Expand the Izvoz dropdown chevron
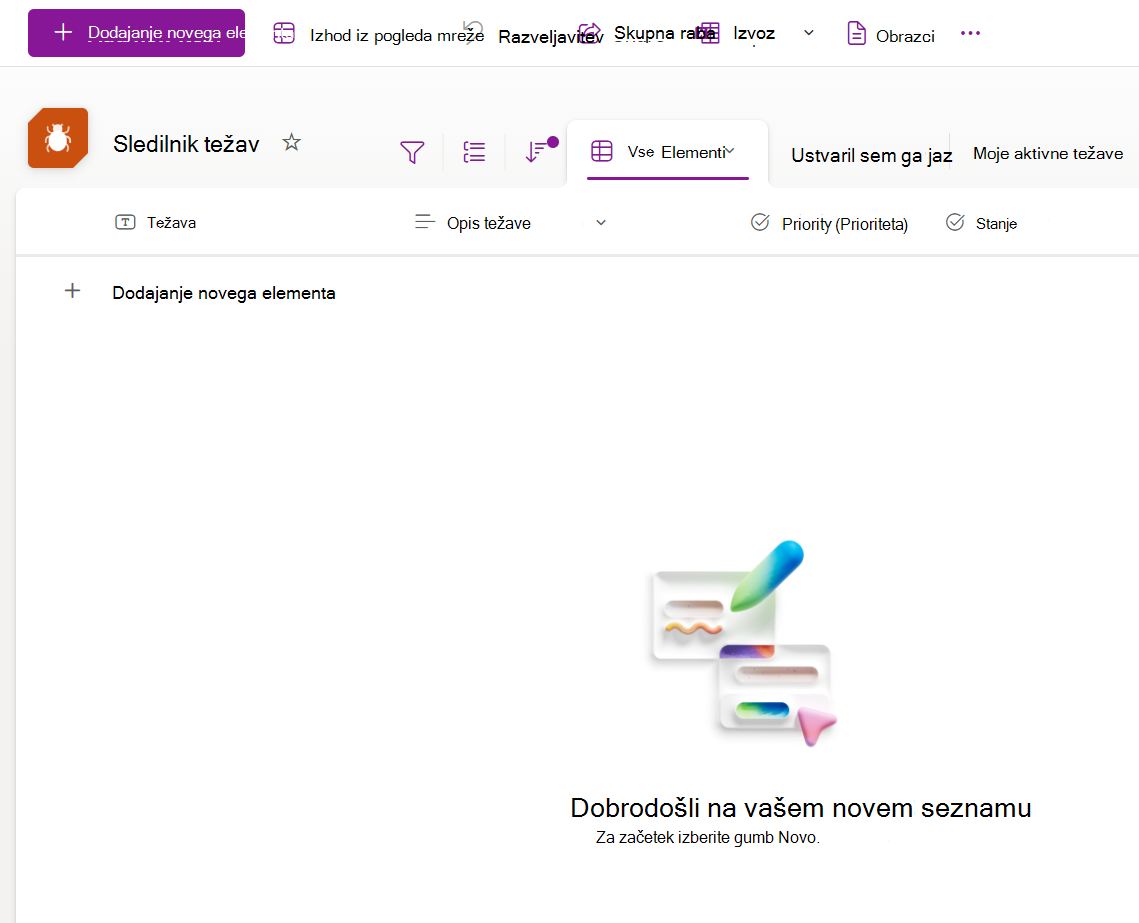The image size is (1139, 923). click(808, 33)
